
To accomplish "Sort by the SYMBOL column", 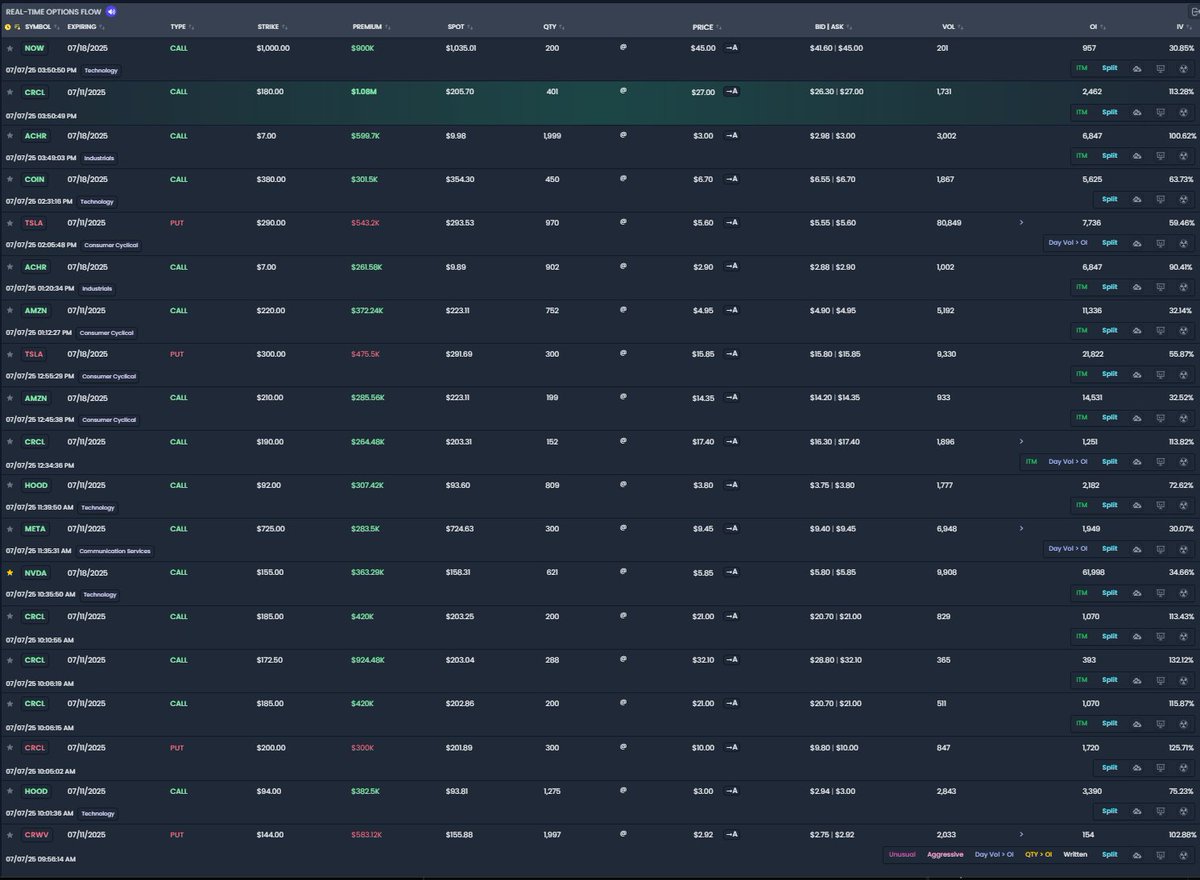I will [40, 27].
